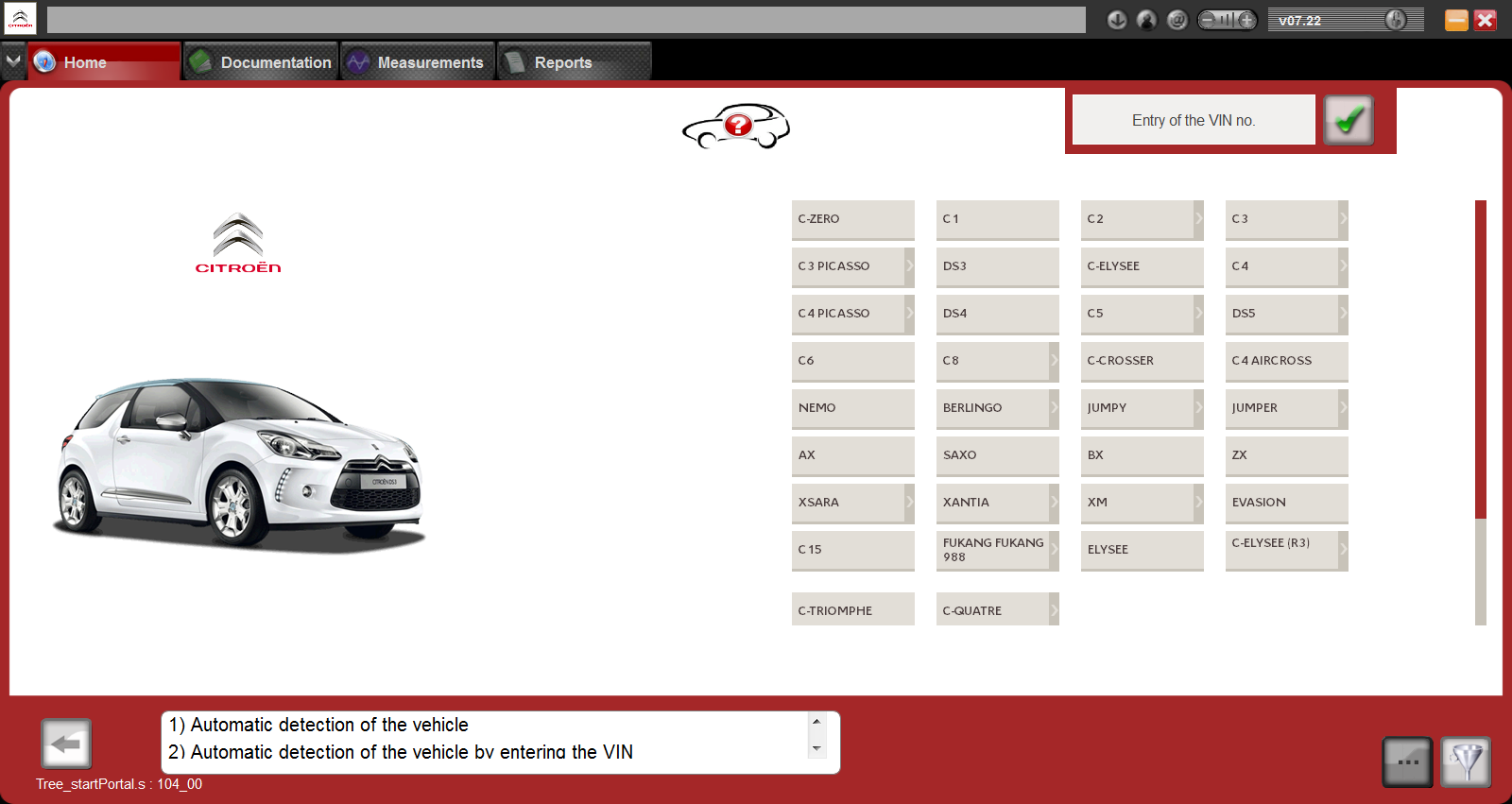The image size is (1512, 804).
Task: Expand the C2 model submenu arrow
Action: [1198, 219]
